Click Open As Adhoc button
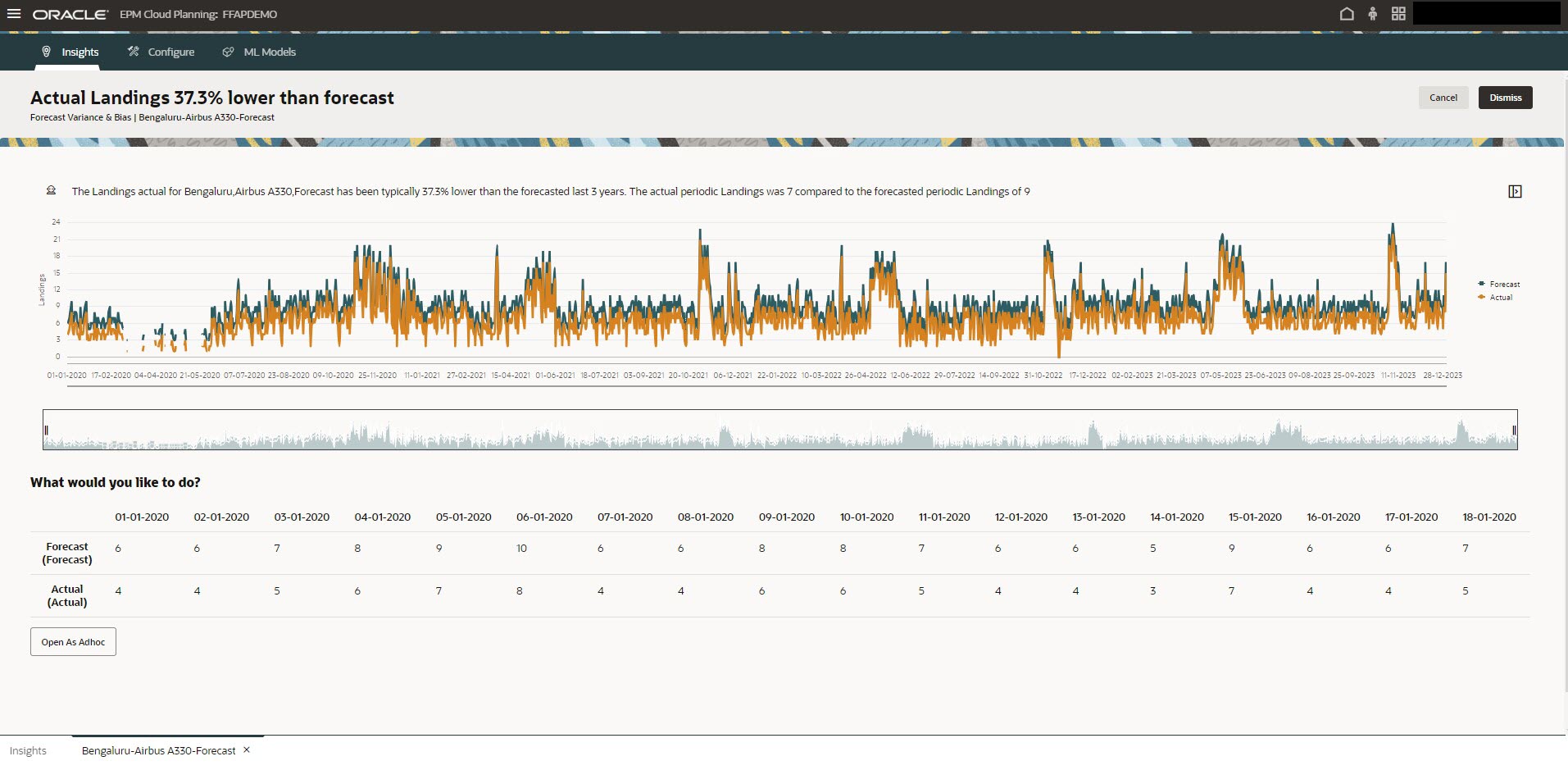 73,642
